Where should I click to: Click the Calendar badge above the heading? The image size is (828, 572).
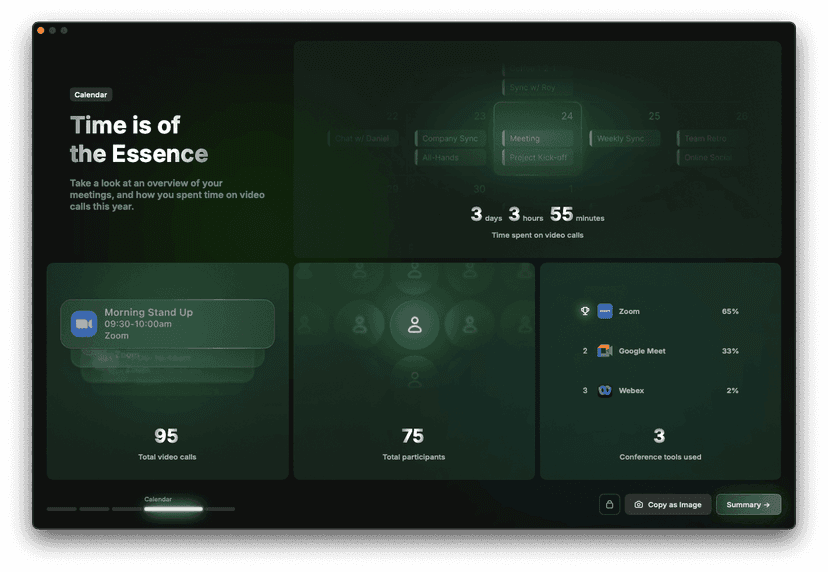[91, 95]
